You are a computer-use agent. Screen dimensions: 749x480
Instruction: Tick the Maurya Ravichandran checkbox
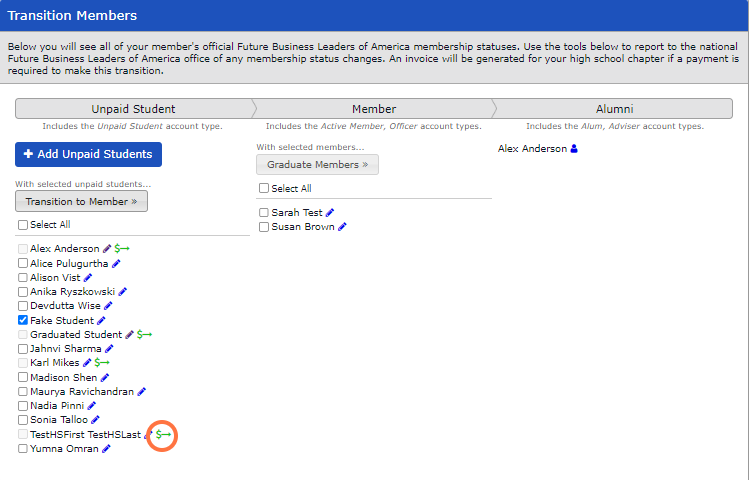[23, 392]
